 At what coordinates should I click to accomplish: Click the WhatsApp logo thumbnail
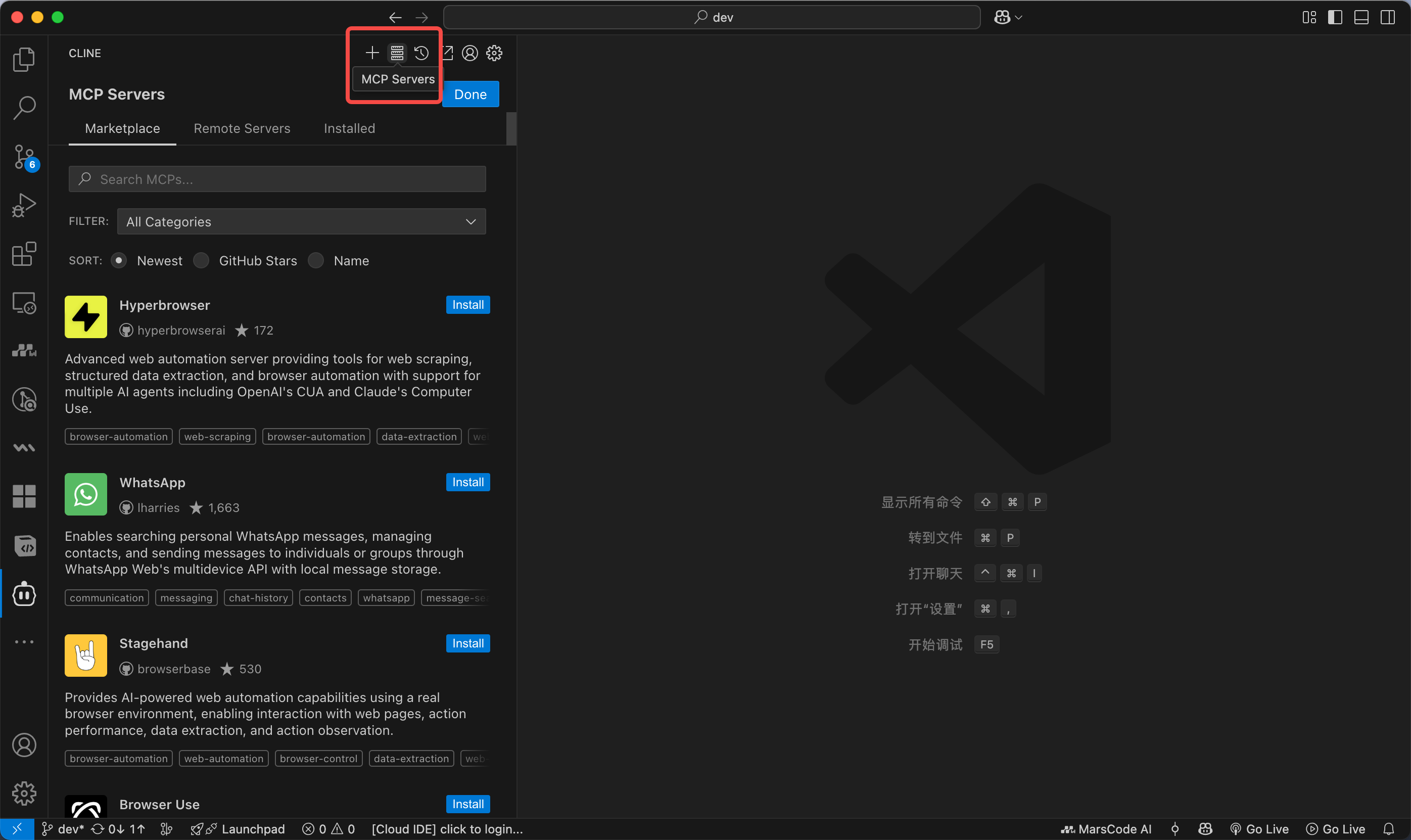(x=85, y=494)
